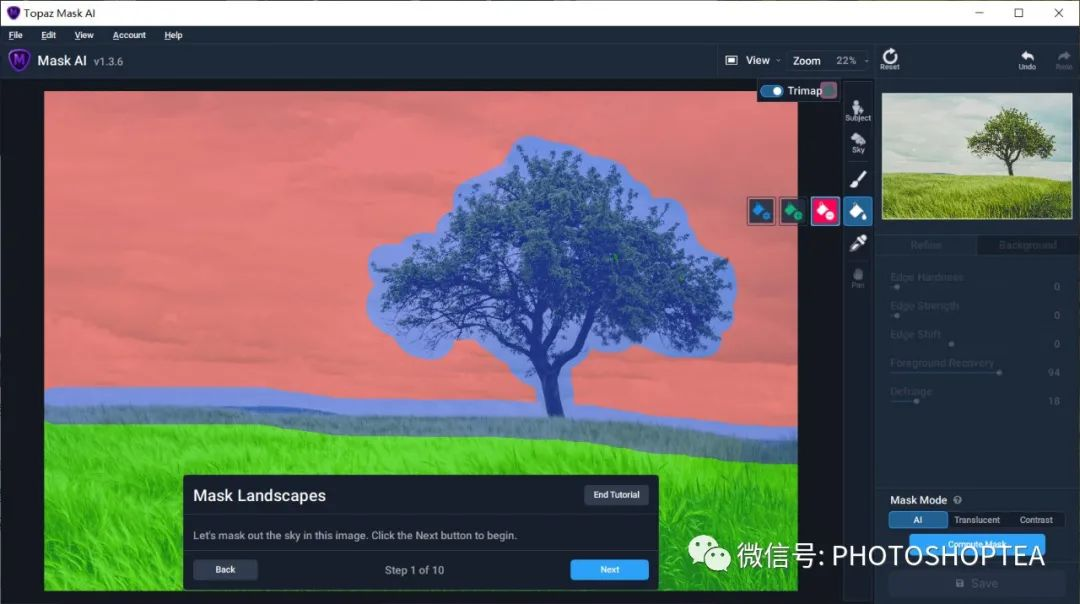This screenshot has width=1080, height=604.
Task: Open the Help menu
Action: [173, 35]
